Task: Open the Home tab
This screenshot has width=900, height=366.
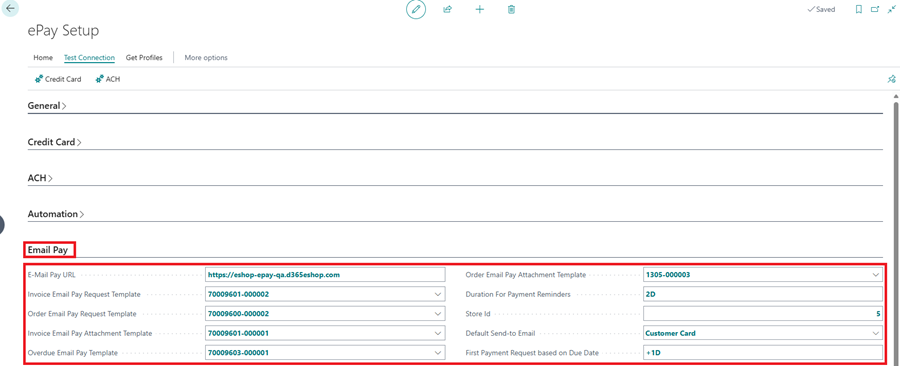Action: point(43,58)
